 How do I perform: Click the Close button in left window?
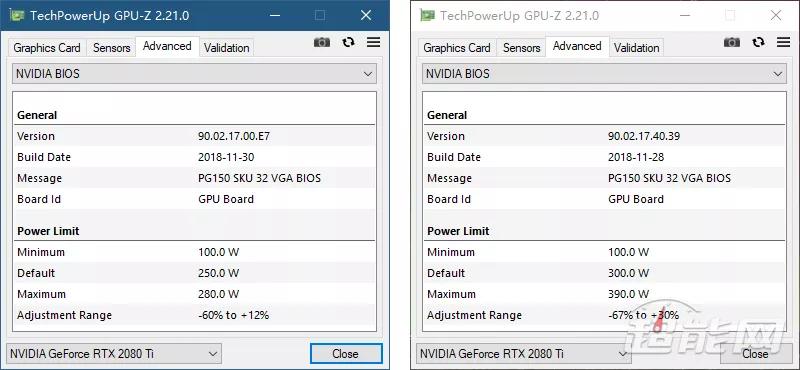(x=346, y=354)
